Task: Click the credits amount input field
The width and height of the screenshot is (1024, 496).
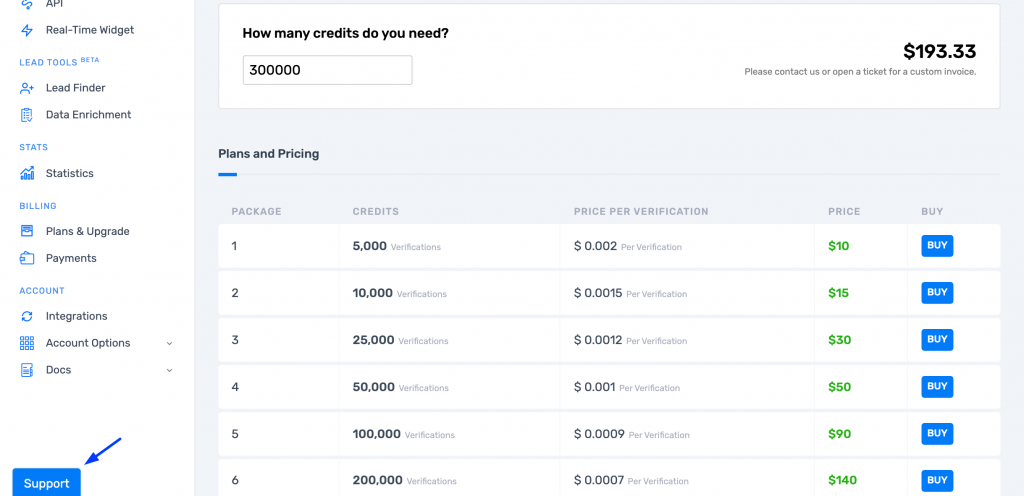Action: pos(327,70)
